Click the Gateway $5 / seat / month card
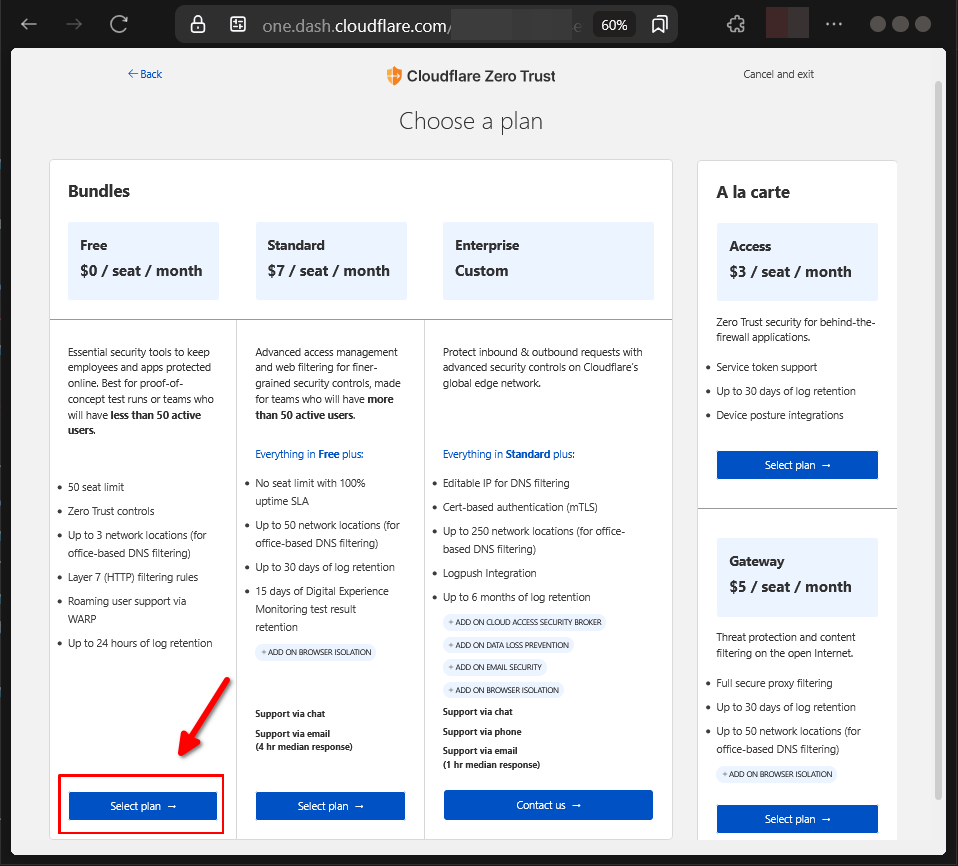This screenshot has width=958, height=866. click(797, 578)
